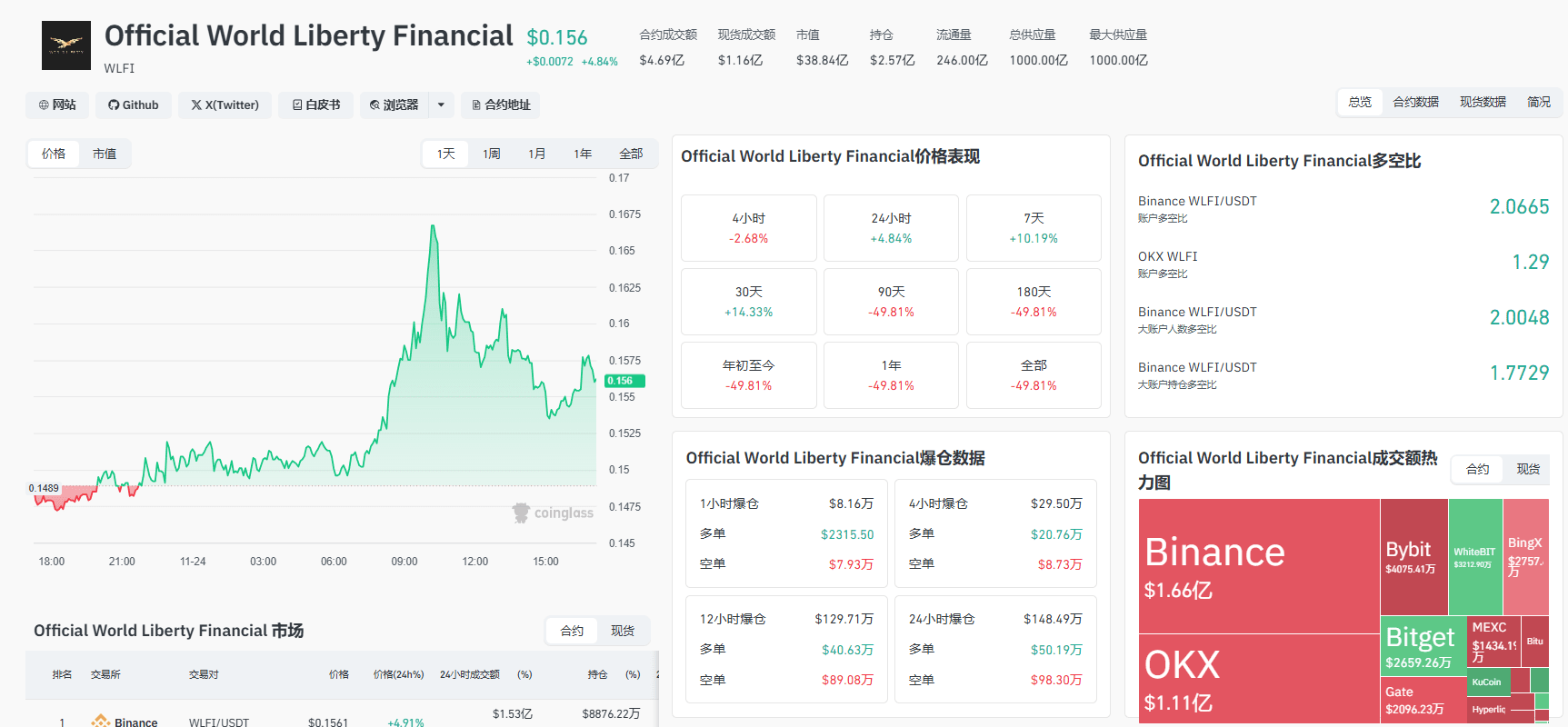Click the 浏览器 explorer button
1568x727 pixels.
[394, 105]
